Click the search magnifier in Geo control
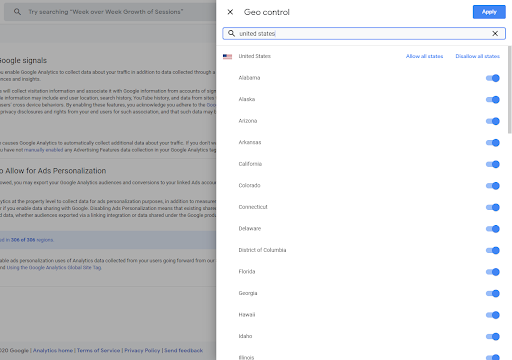Screen dimensions: 512x360 point(231,33)
